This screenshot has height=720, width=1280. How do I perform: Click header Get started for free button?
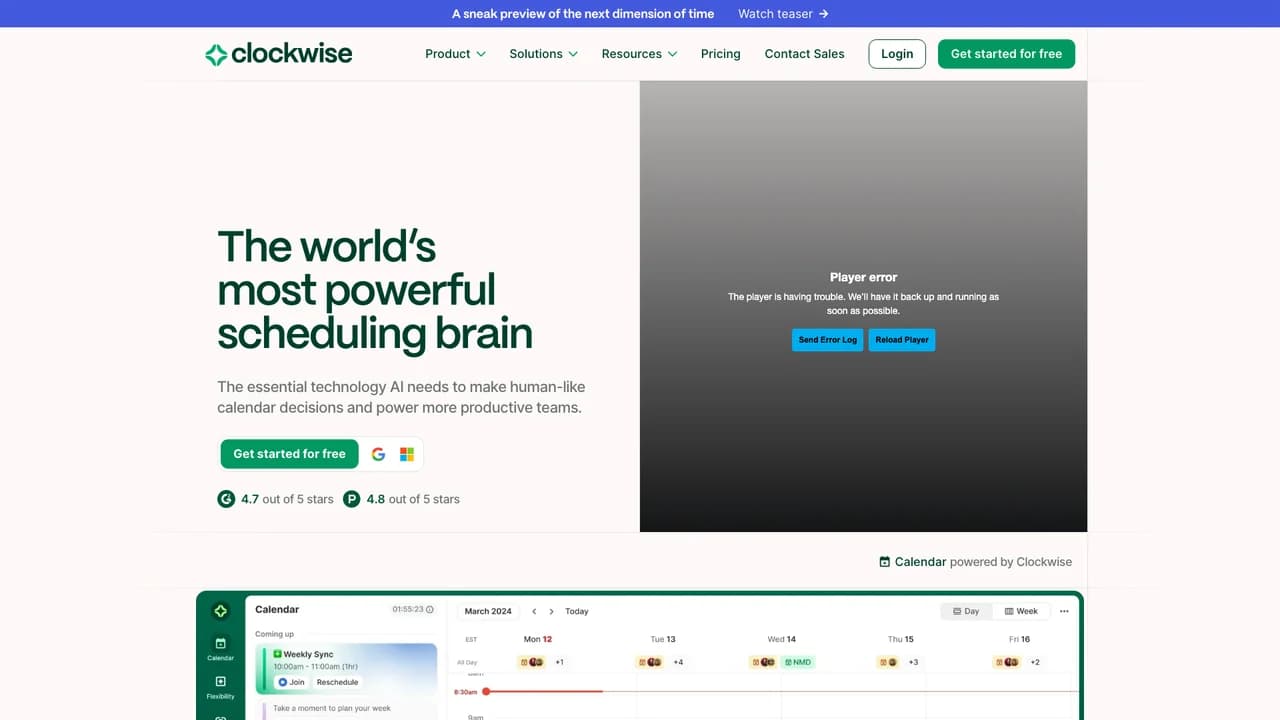(x=1006, y=54)
